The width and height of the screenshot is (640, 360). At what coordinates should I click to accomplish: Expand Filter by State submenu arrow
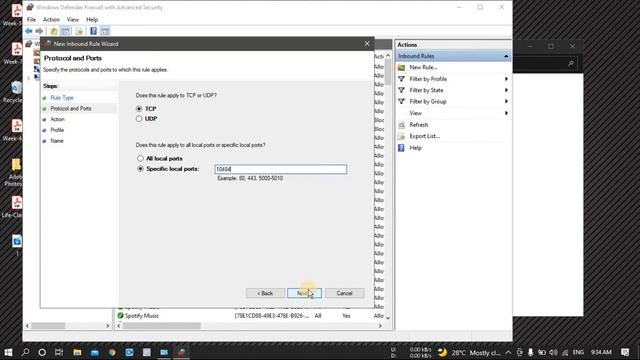click(x=506, y=90)
